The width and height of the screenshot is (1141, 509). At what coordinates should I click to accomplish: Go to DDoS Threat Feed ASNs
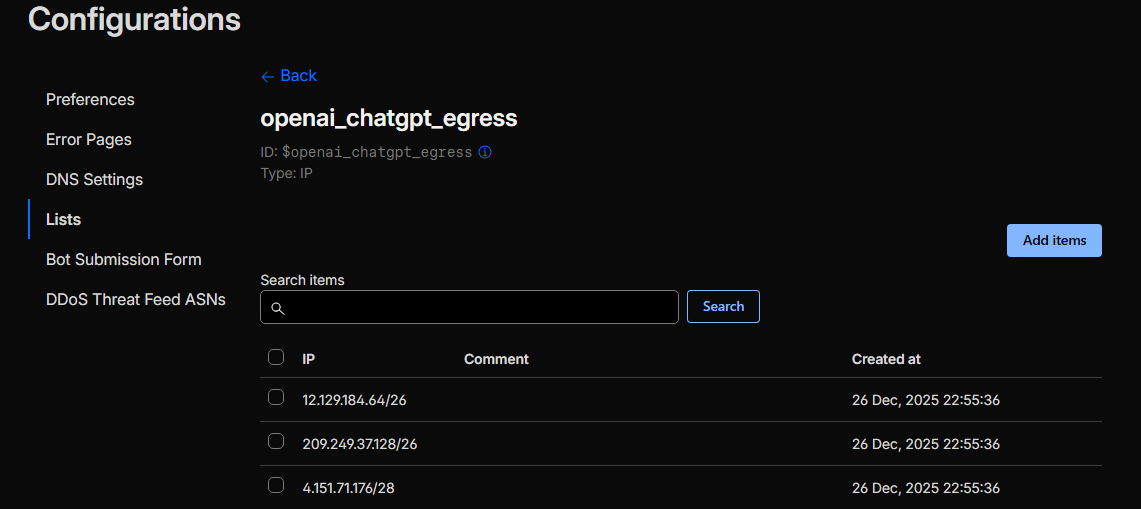pyautogui.click(x=135, y=300)
